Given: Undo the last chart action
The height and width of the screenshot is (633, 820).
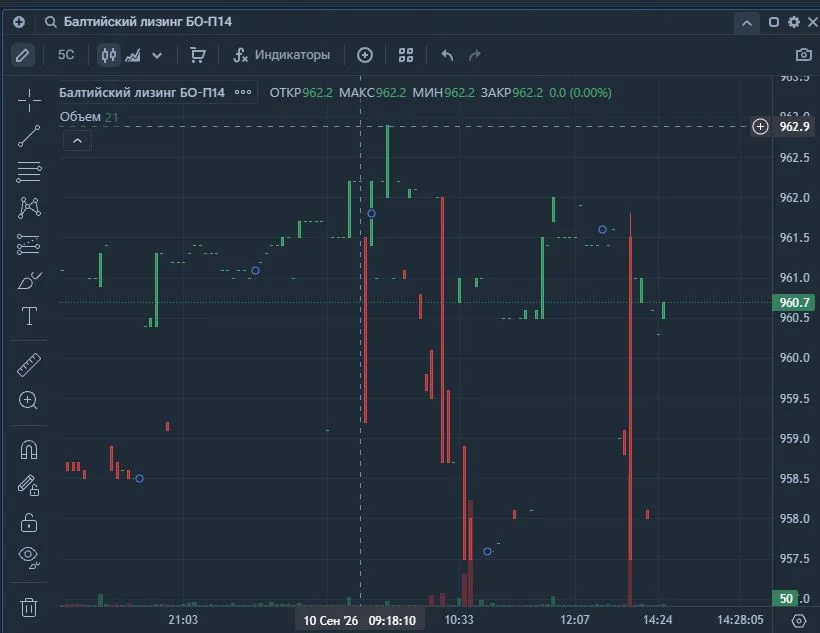Looking at the screenshot, I should pos(447,55).
